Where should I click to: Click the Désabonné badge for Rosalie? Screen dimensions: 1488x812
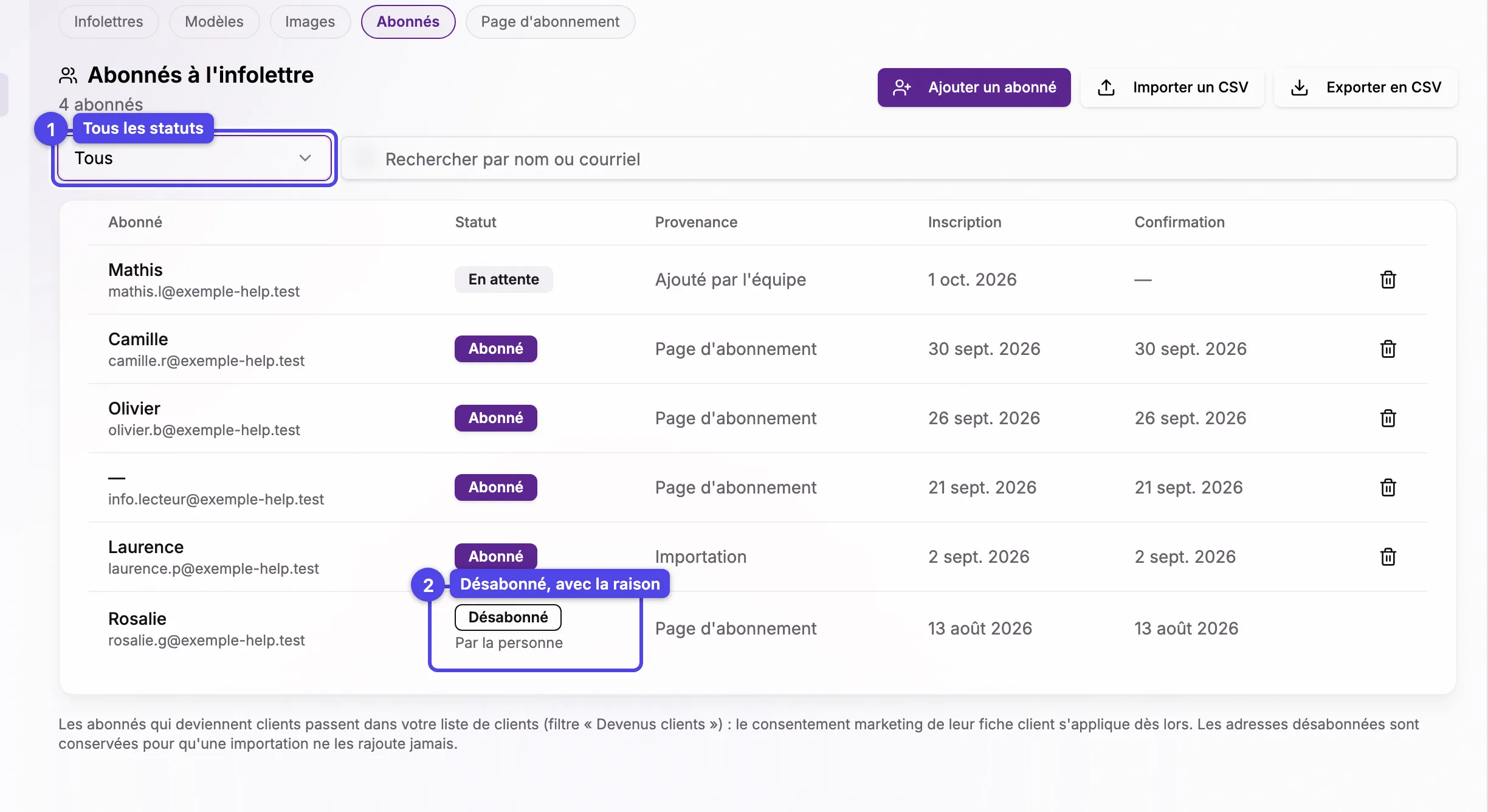click(508, 618)
